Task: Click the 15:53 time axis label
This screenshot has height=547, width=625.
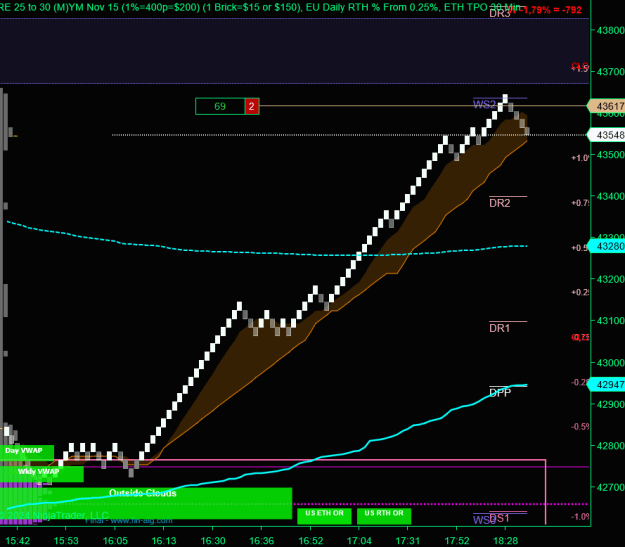Action: (x=66, y=541)
